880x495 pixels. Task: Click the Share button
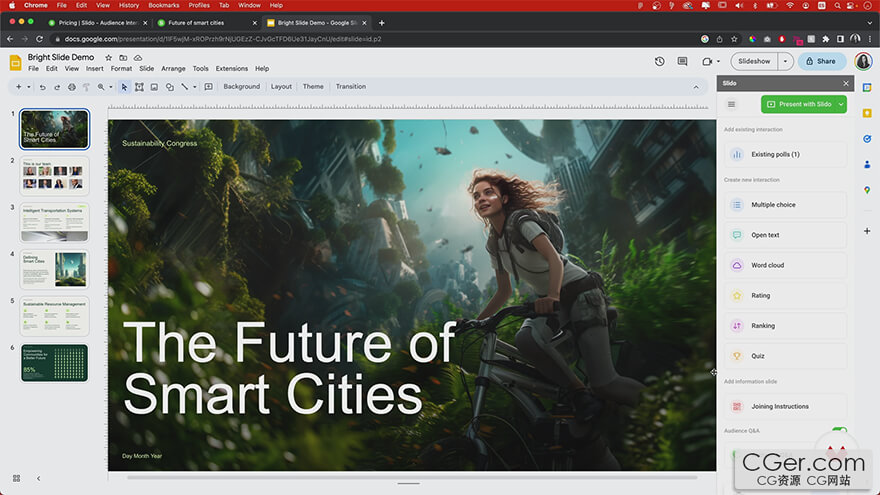(820, 61)
